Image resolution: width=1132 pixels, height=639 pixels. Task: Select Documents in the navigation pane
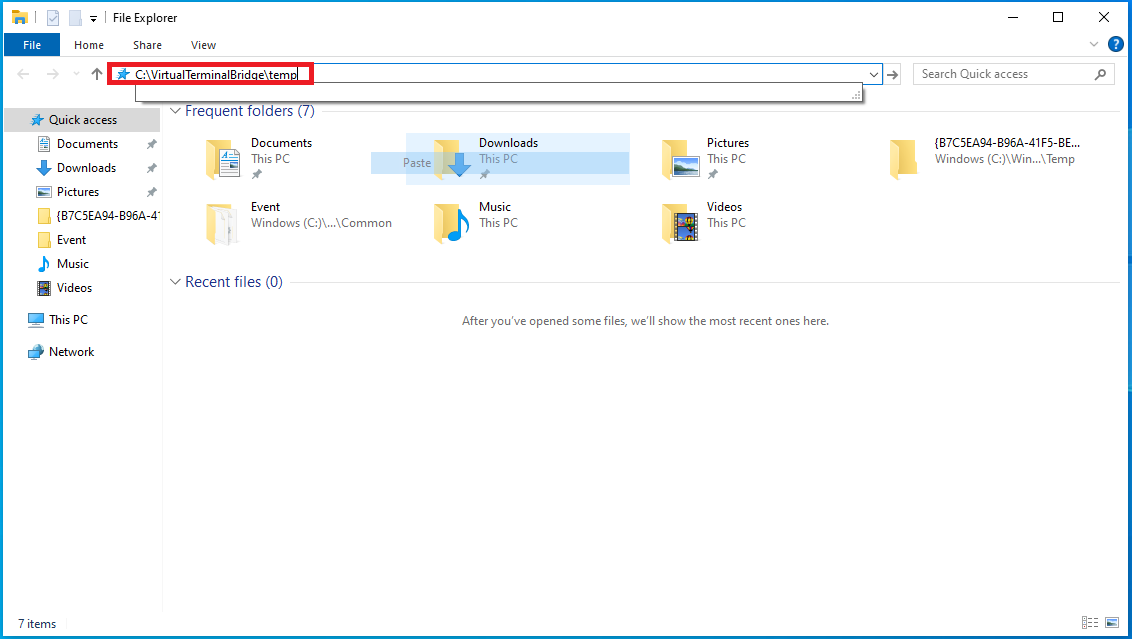[x=87, y=144]
